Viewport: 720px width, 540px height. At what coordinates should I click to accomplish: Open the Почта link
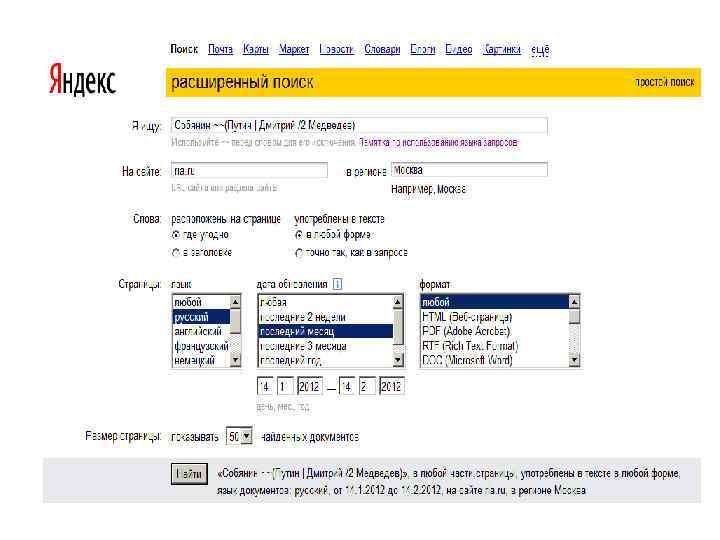220,49
